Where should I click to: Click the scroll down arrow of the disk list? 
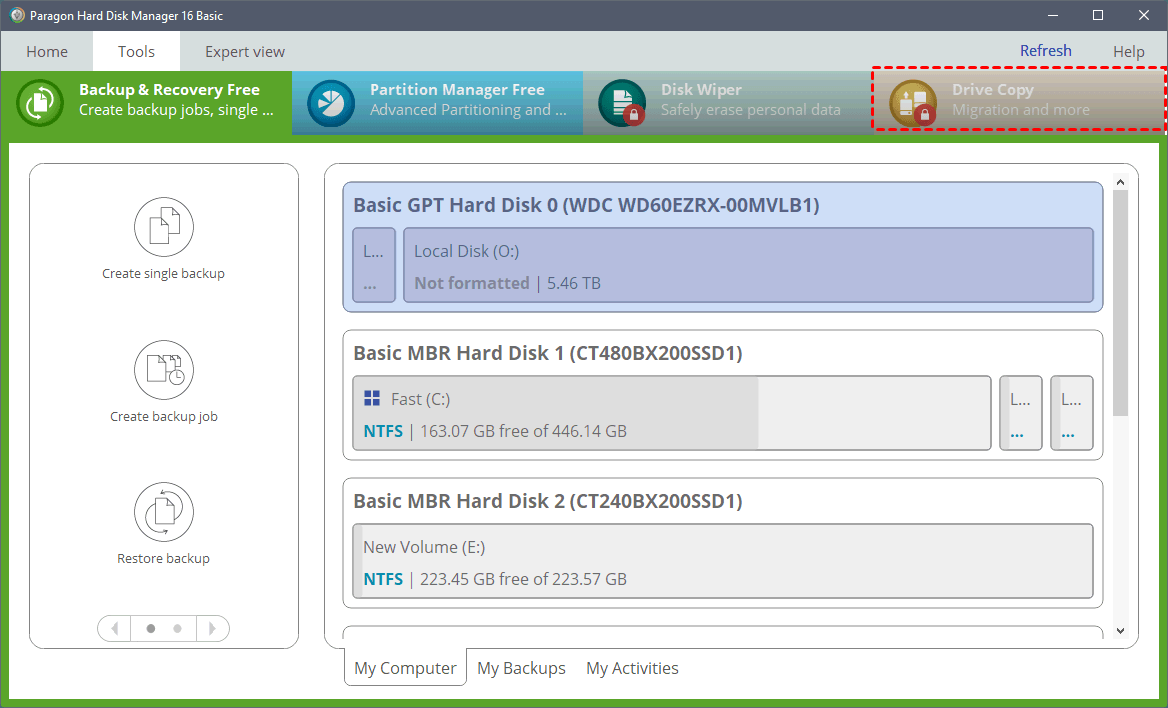click(1120, 630)
